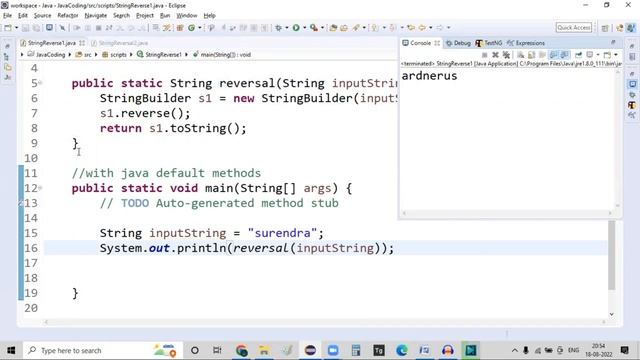
Task: Click the Last Edit Location arrow icon
Action: 411,28
